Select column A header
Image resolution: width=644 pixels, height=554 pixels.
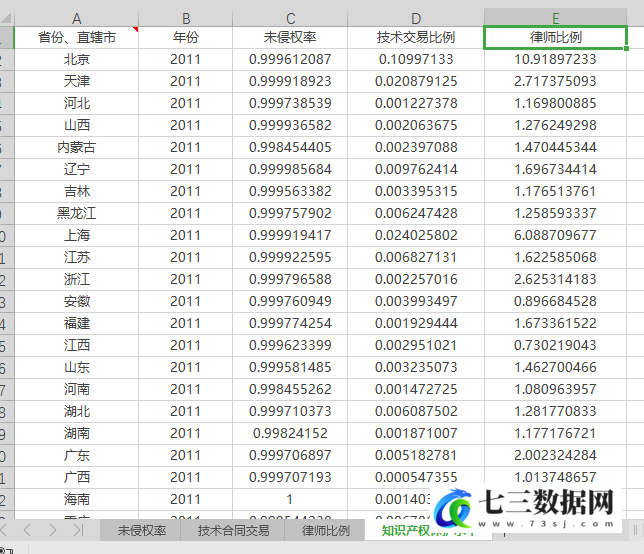coord(76,18)
